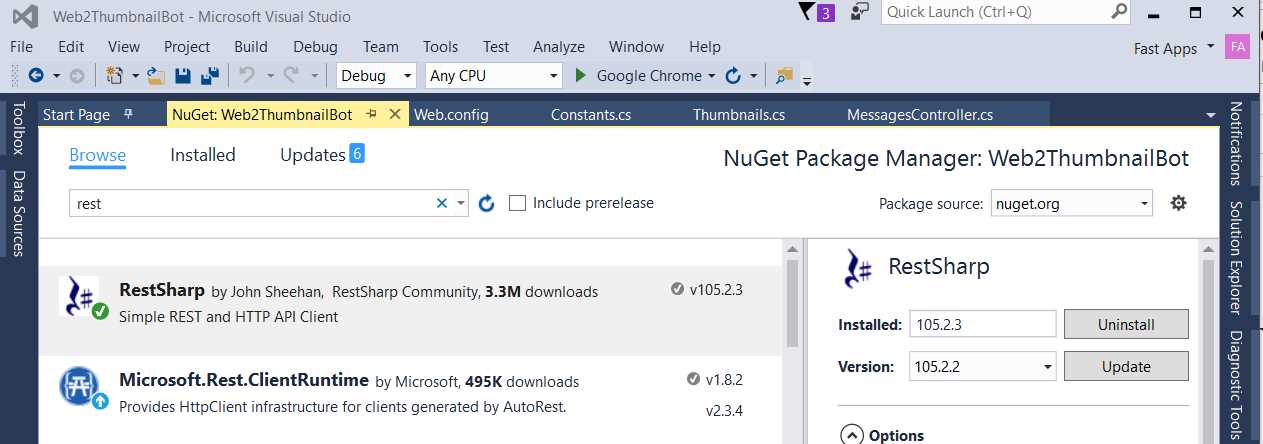Screen dimensions: 1263x444
Task: Open the Solution Explorer side panel
Action: [1236, 257]
